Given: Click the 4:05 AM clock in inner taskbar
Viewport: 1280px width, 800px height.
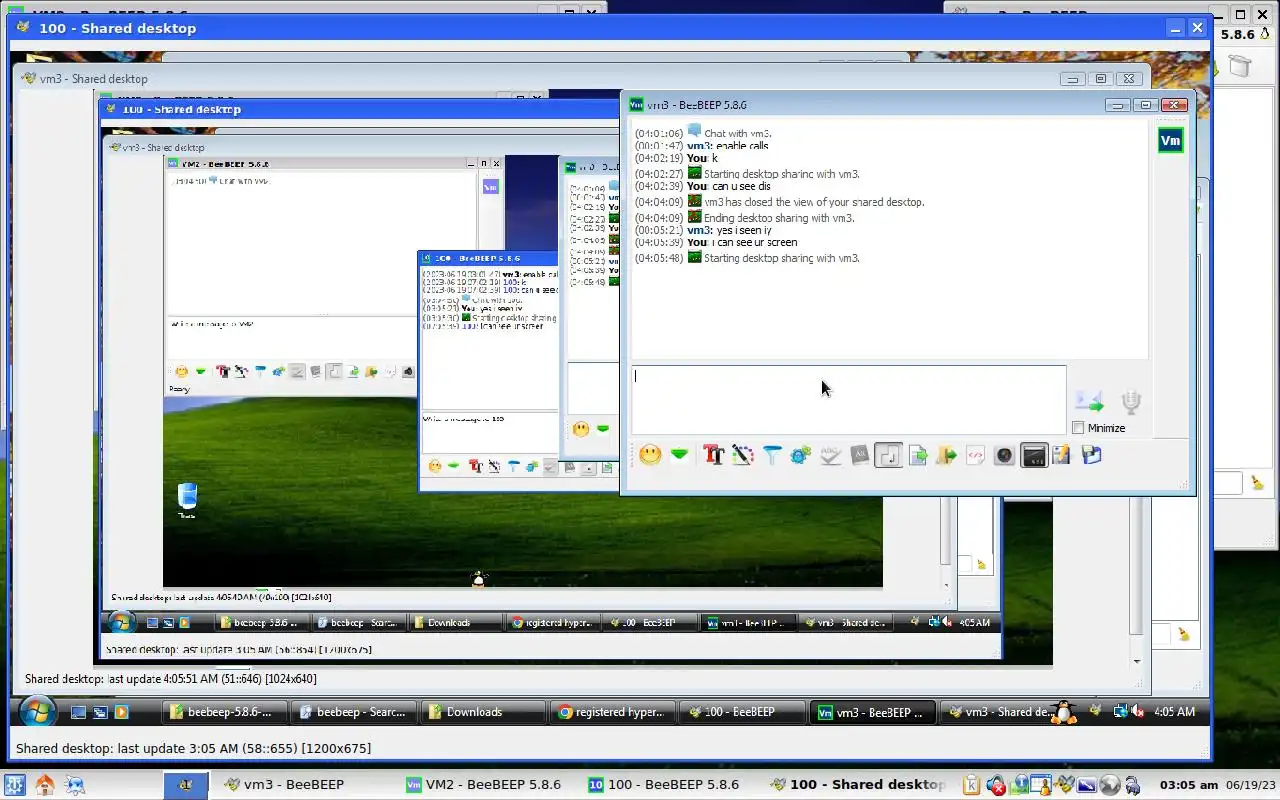Looking at the screenshot, I should pyautogui.click(x=1174, y=712).
